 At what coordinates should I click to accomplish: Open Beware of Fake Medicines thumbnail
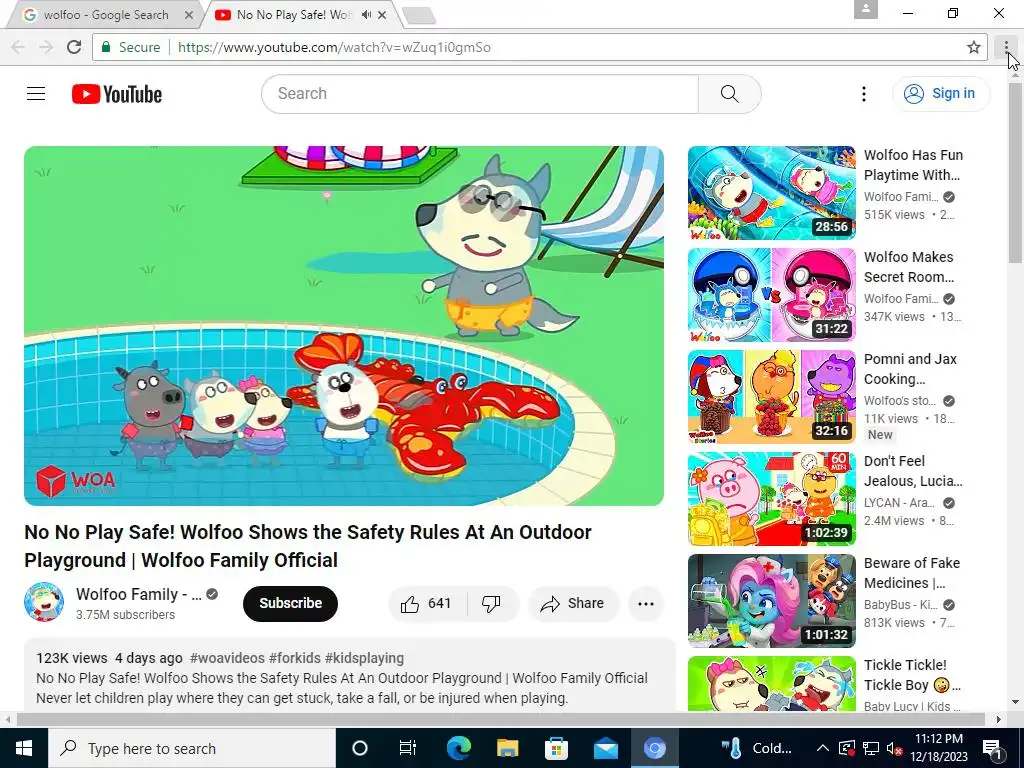771,600
